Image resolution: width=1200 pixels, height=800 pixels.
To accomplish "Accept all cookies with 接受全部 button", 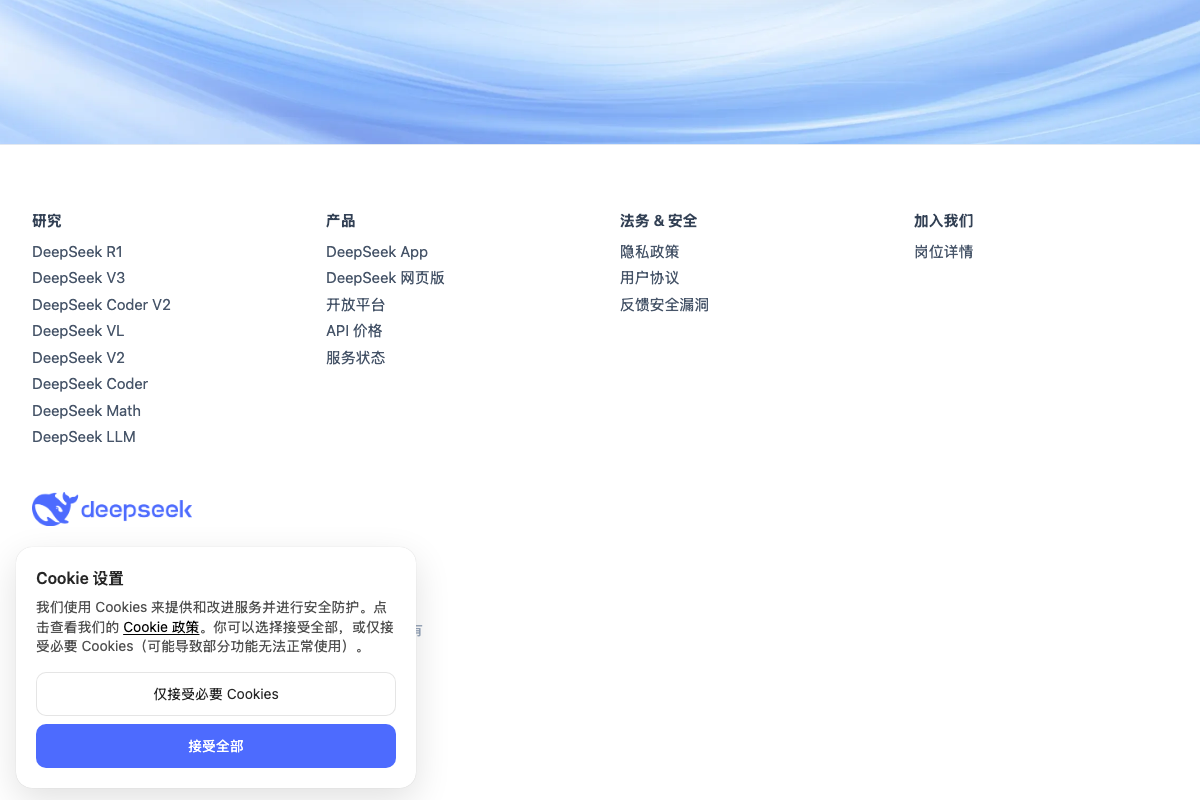I will click(216, 745).
